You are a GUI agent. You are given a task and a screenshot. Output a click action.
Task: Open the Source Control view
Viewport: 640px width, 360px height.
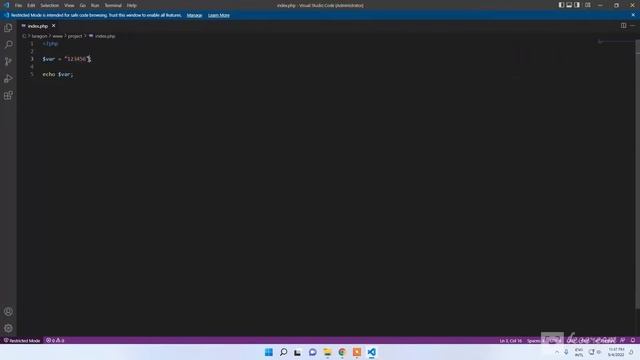coord(8,62)
